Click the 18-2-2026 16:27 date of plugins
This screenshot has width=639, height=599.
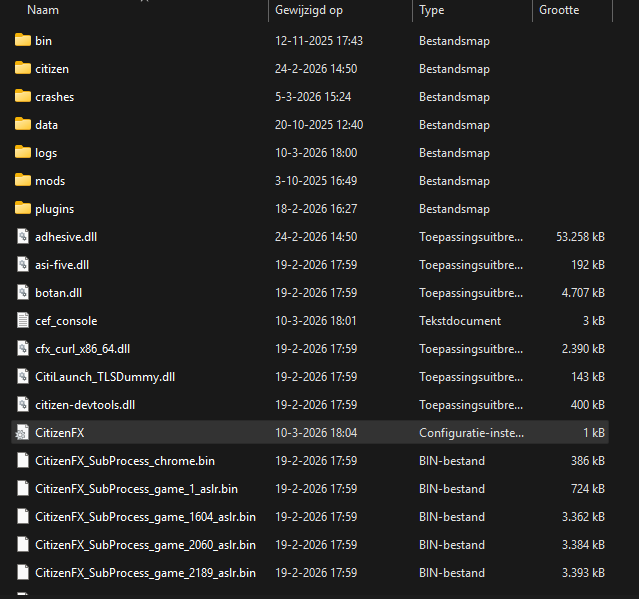(x=316, y=209)
